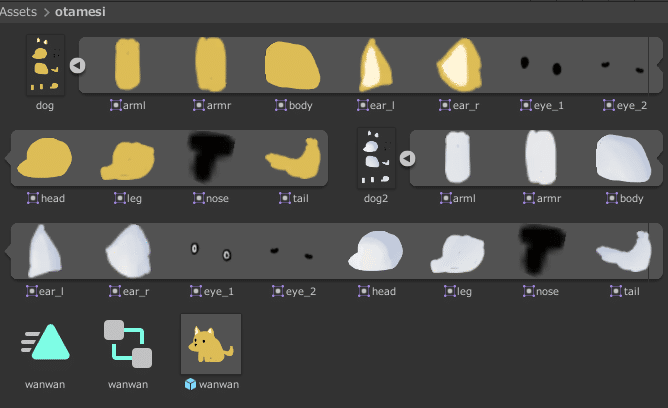Image resolution: width=668 pixels, height=408 pixels.
Task: Select black nose sprite beside yellow leg
Action: tap(210, 156)
